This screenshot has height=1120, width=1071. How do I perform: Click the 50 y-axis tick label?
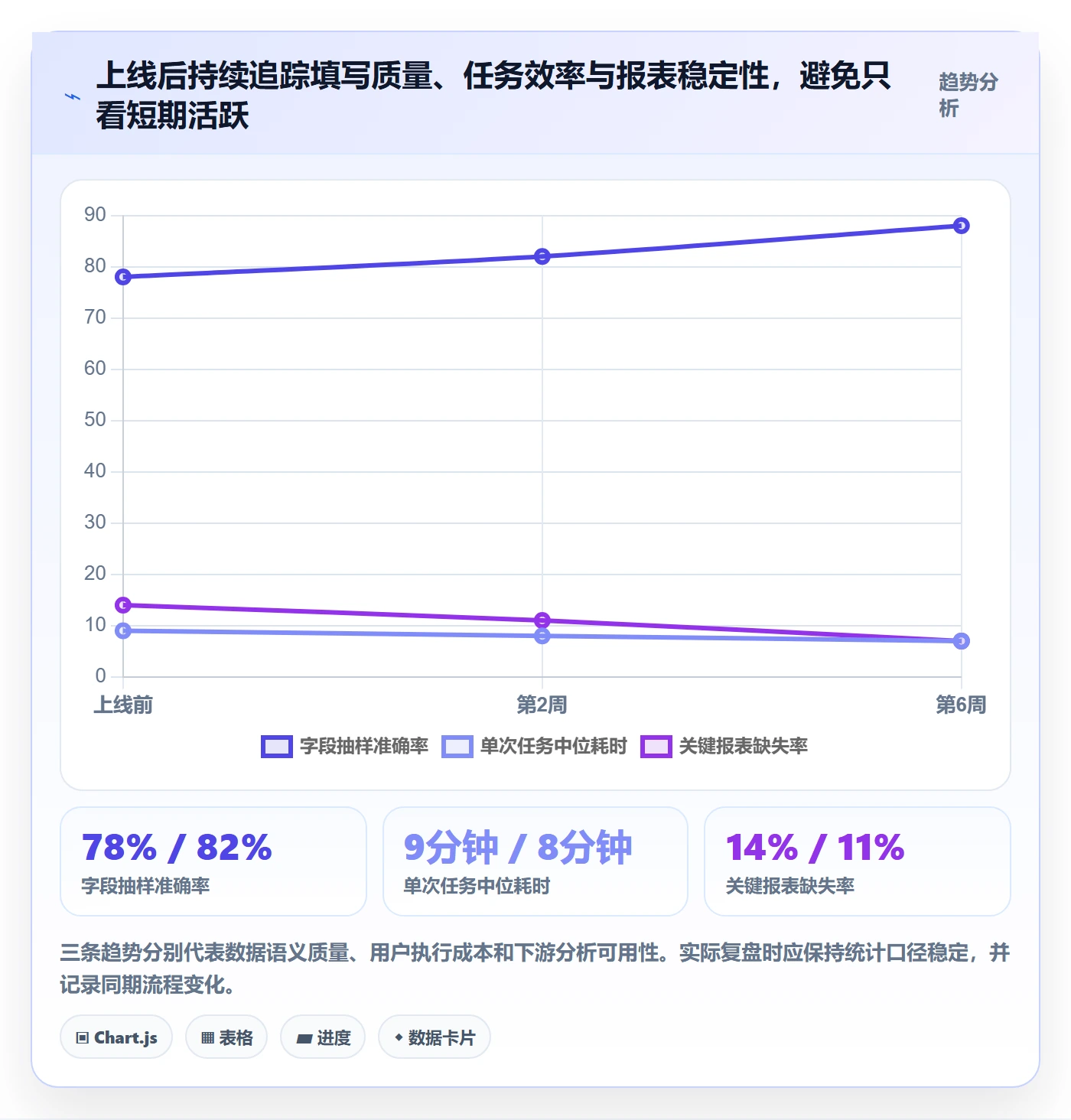click(x=95, y=420)
